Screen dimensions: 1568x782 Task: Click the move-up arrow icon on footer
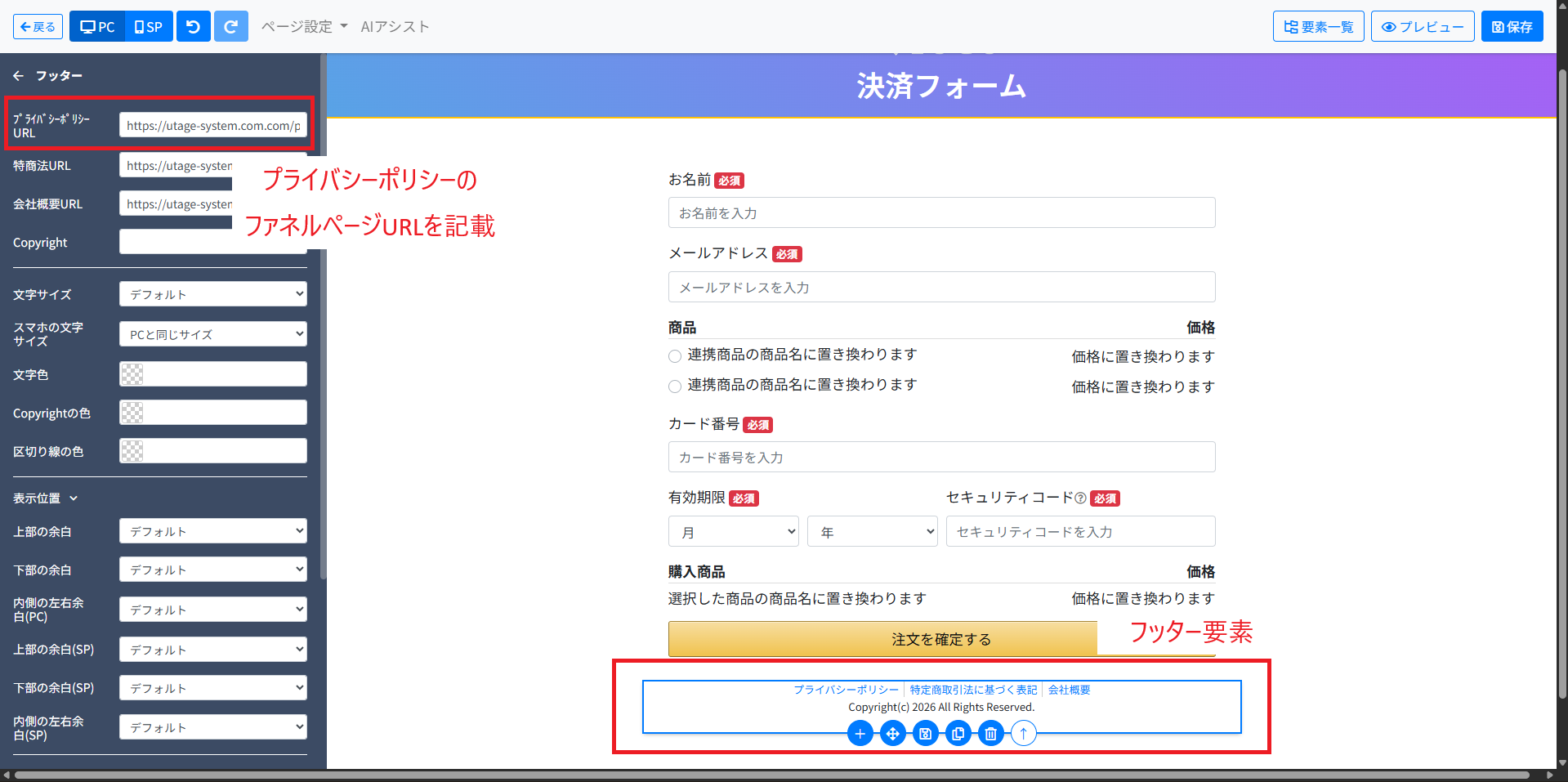point(1023,734)
